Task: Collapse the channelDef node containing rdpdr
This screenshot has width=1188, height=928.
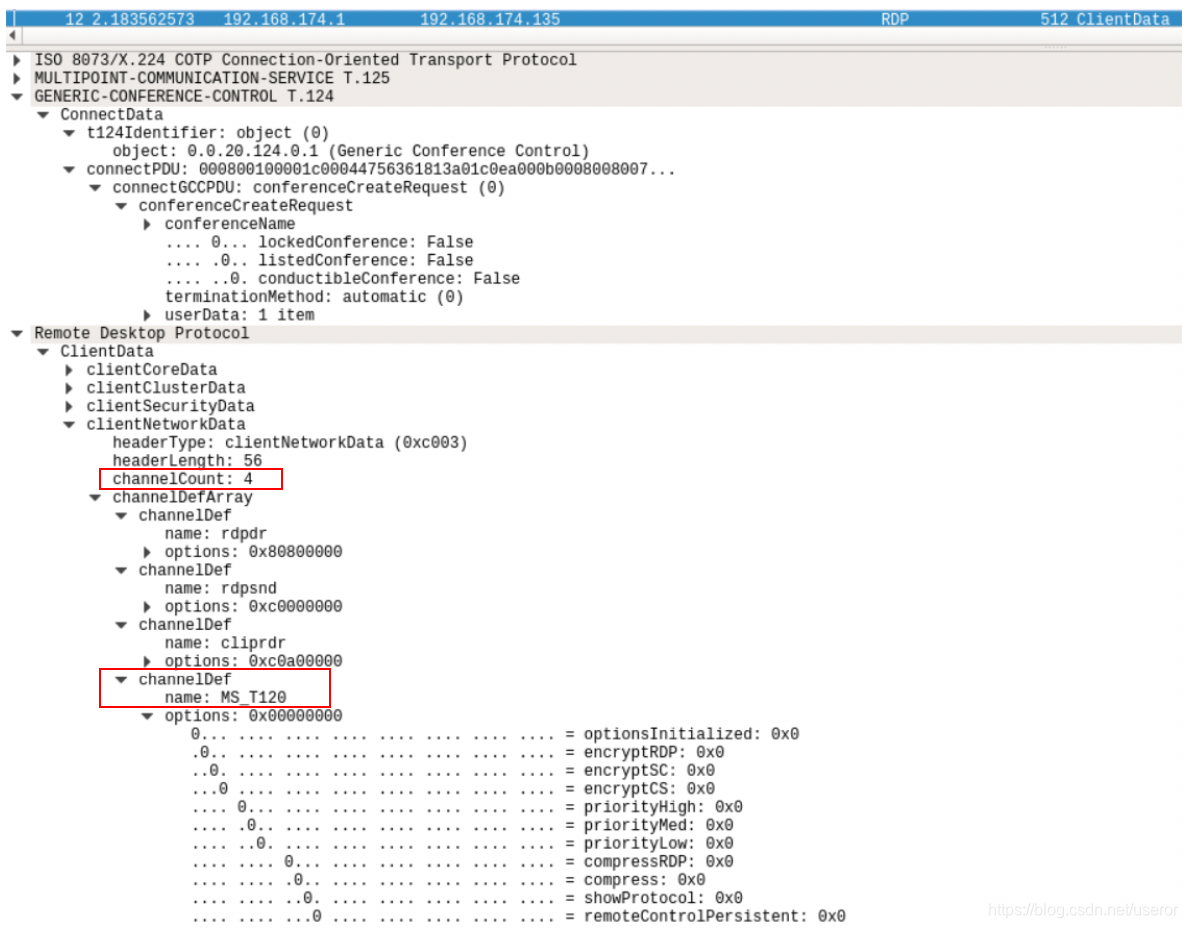Action: click(121, 516)
